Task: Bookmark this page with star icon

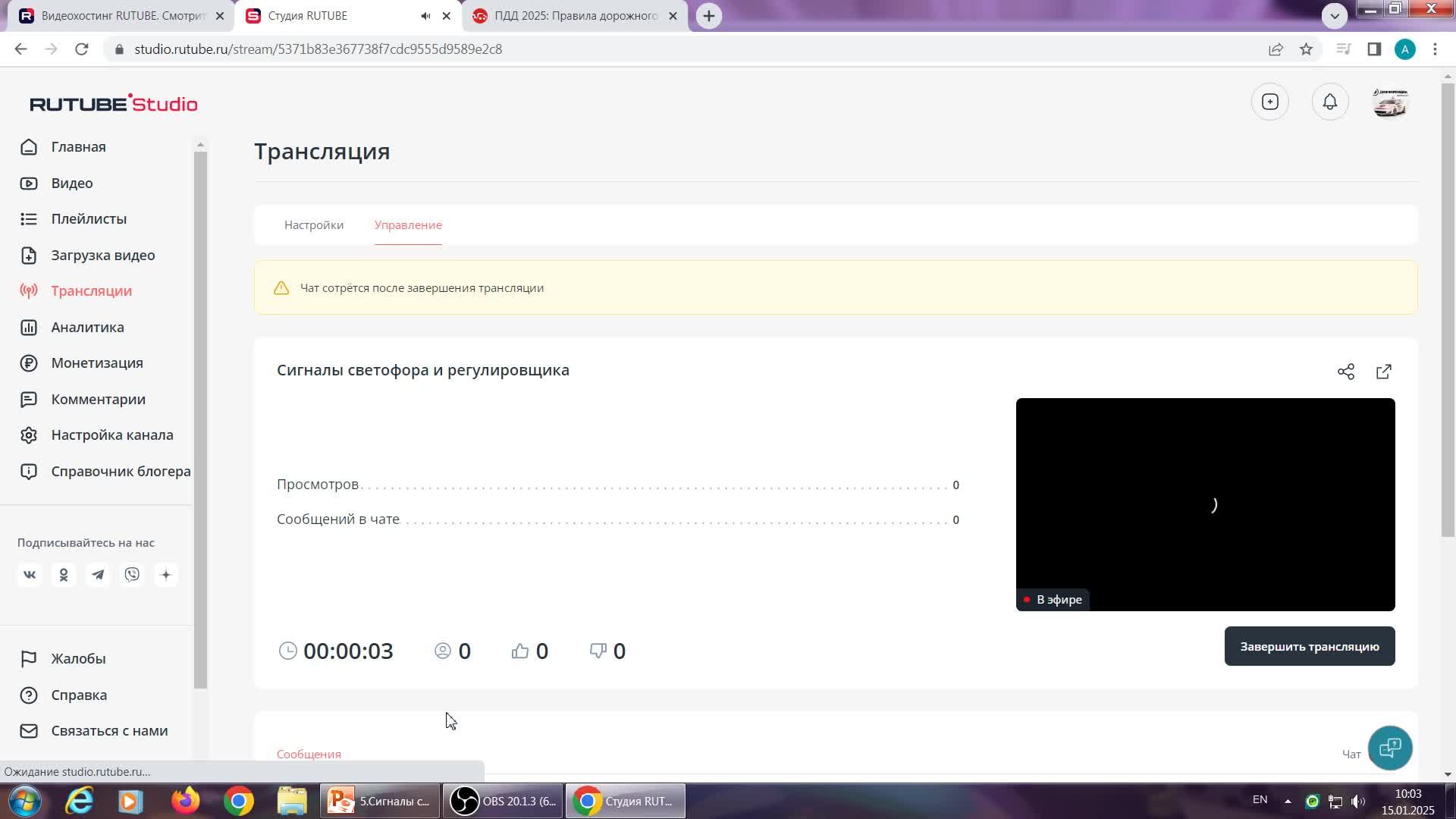Action: click(1305, 49)
